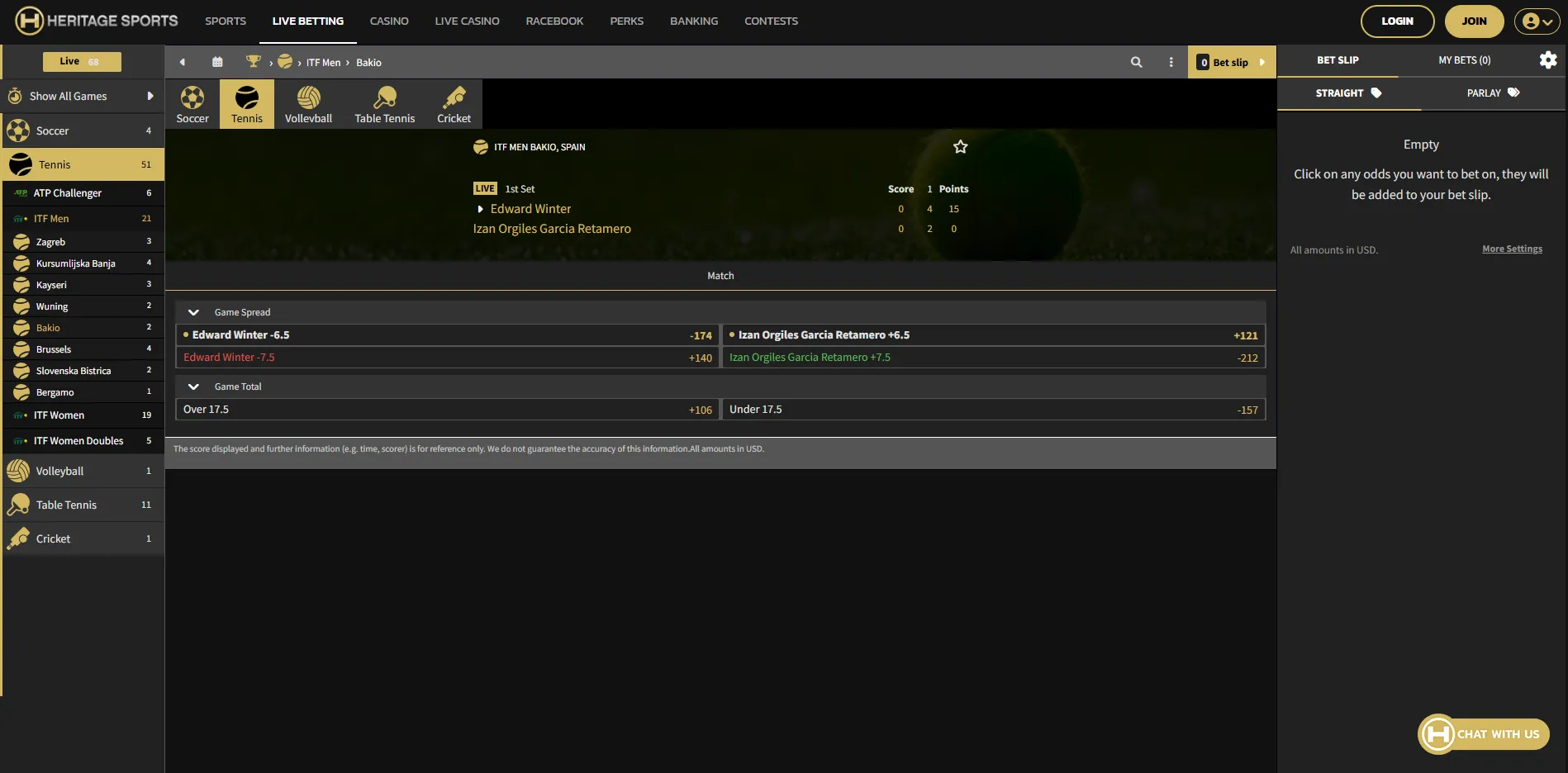This screenshot has width=1568, height=773.
Task: Open the Slovenska Bistrica tournament
Action: point(83,371)
